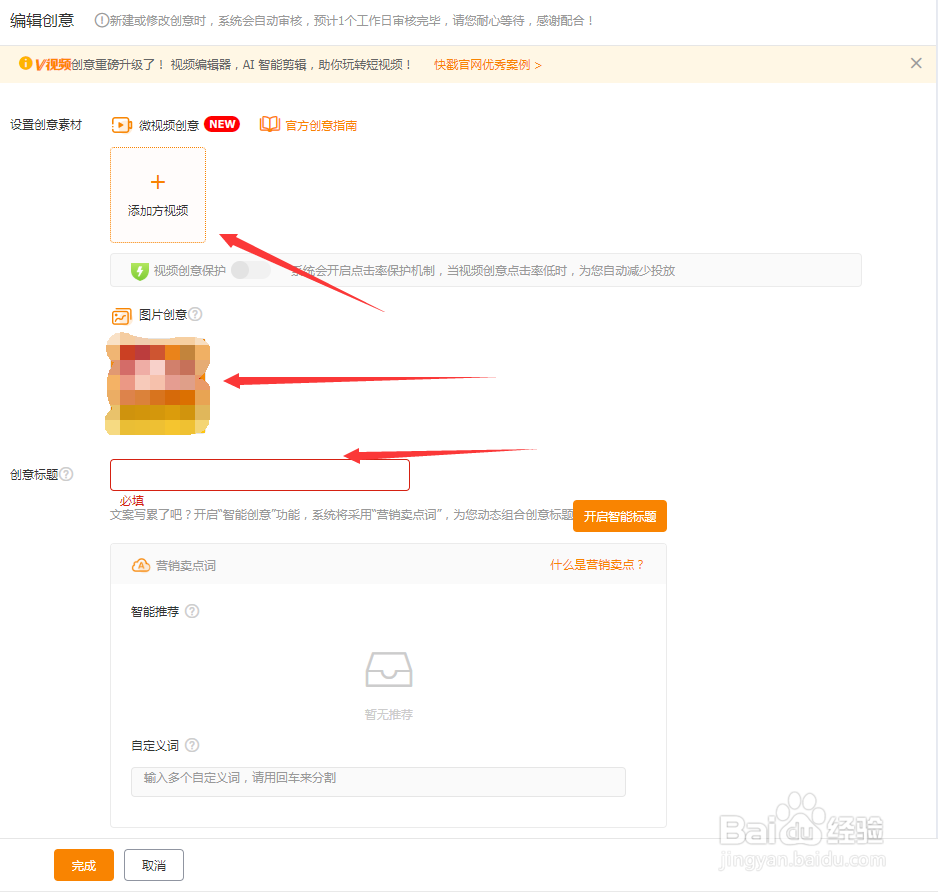Click the NEW badge next to 微视频创意
Image resolution: width=938 pixels, height=892 pixels.
[x=222, y=124]
